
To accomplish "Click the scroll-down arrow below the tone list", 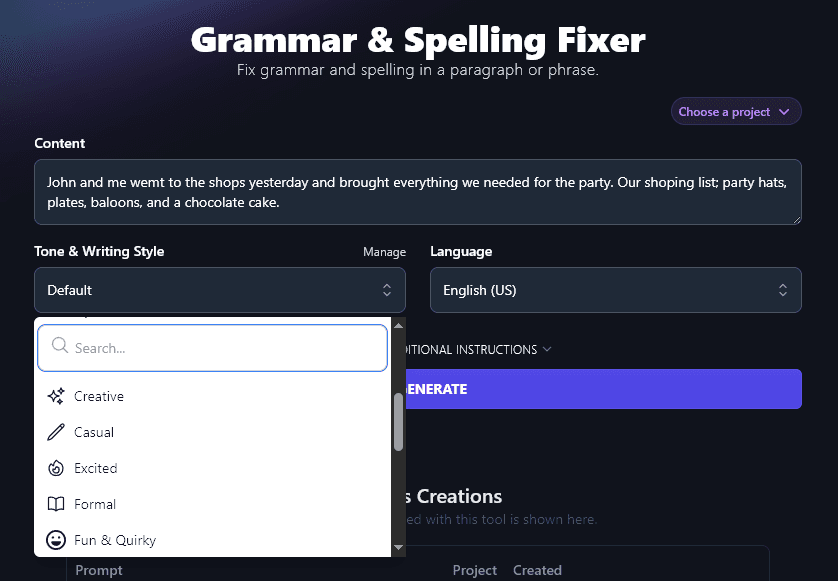I will coord(398,548).
